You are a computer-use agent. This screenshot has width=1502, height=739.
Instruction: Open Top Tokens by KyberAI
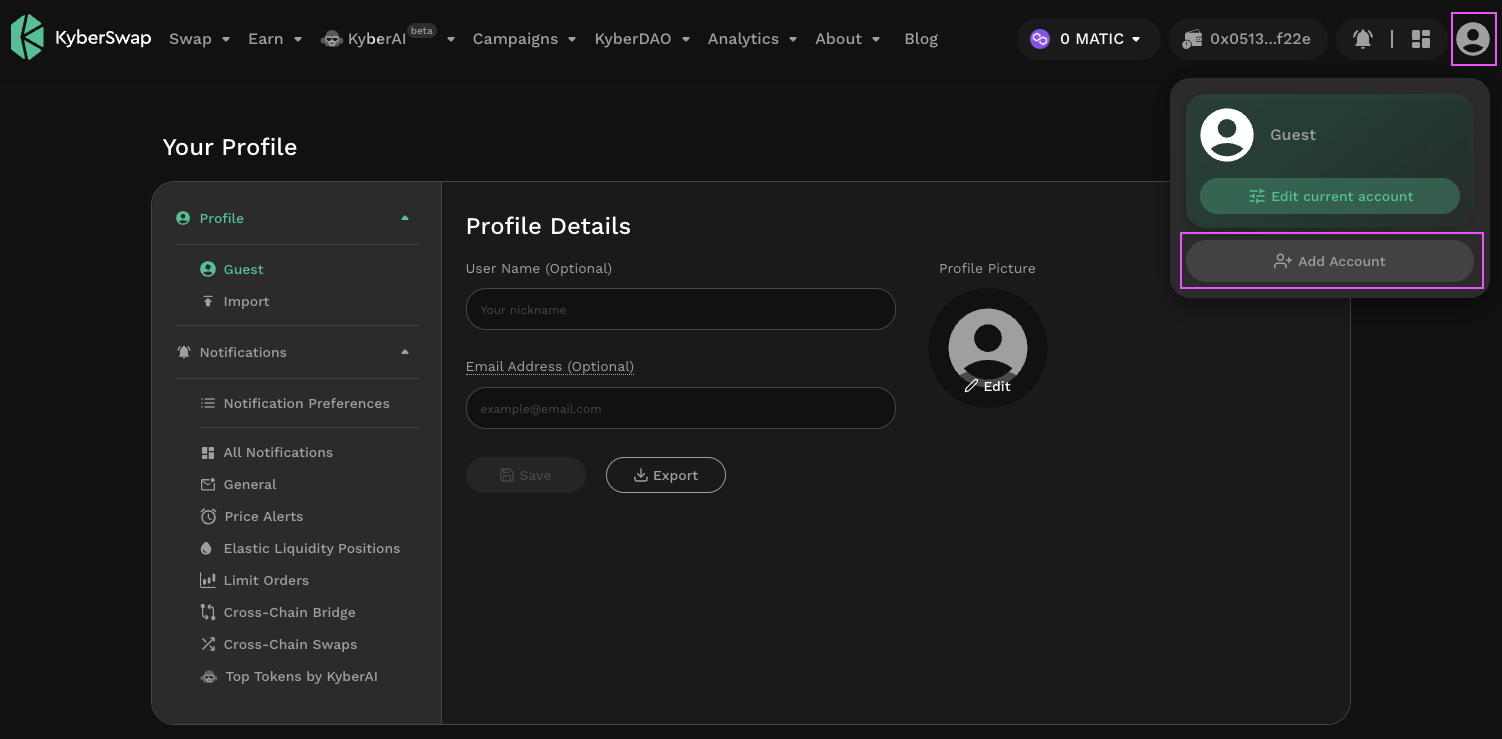[301, 676]
